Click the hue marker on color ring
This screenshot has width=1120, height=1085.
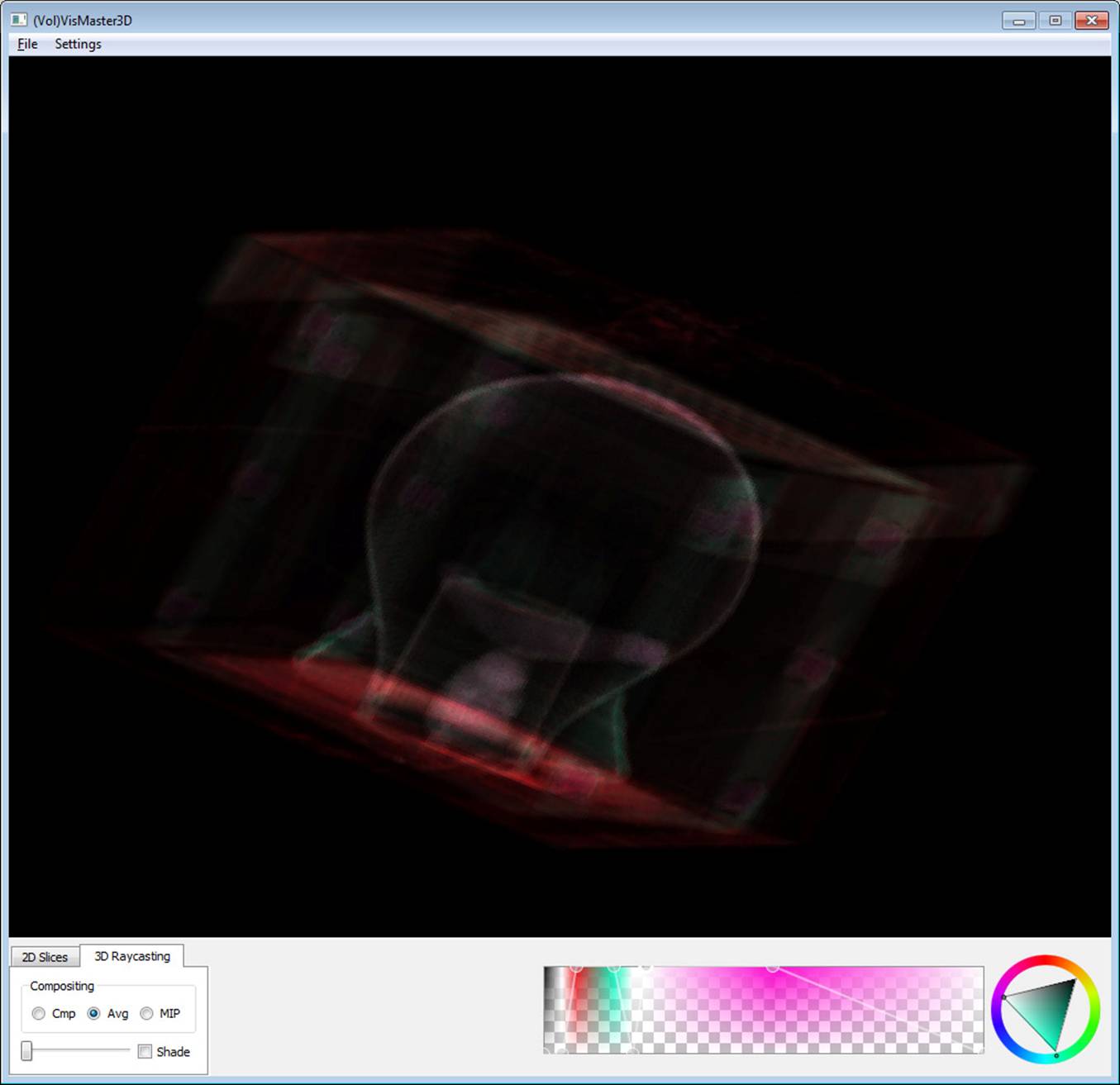pos(1056,1056)
